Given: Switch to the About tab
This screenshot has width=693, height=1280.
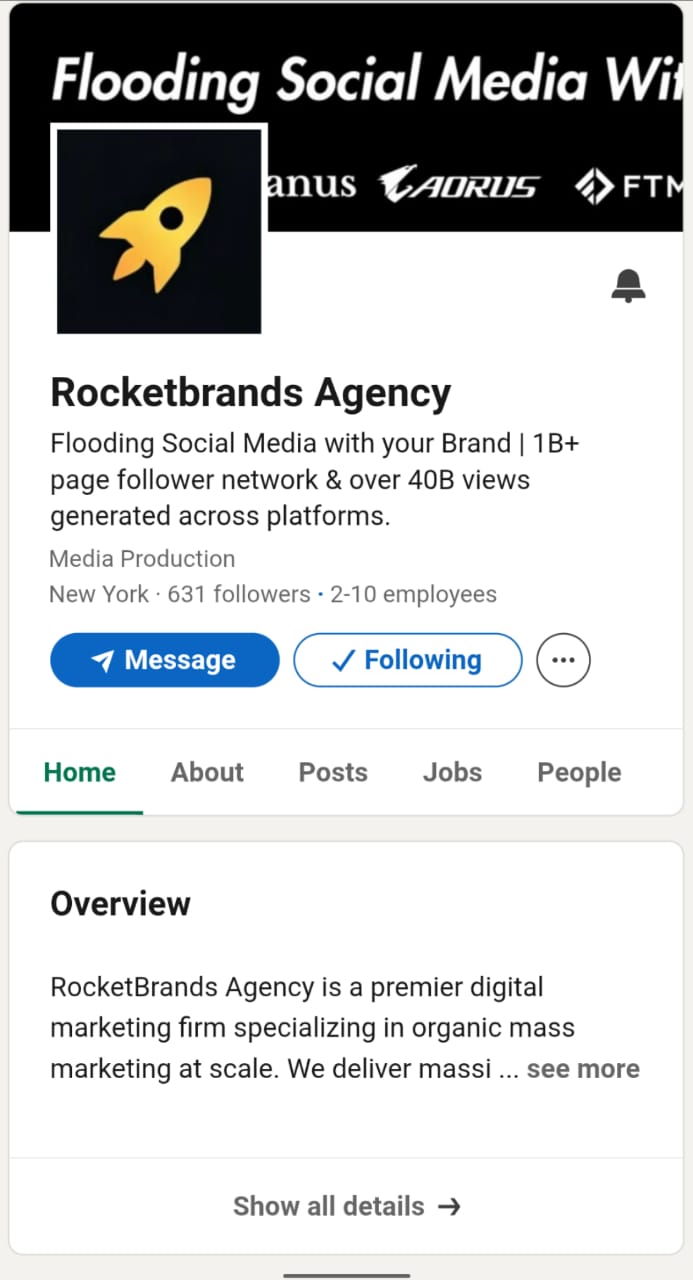Looking at the screenshot, I should [207, 772].
